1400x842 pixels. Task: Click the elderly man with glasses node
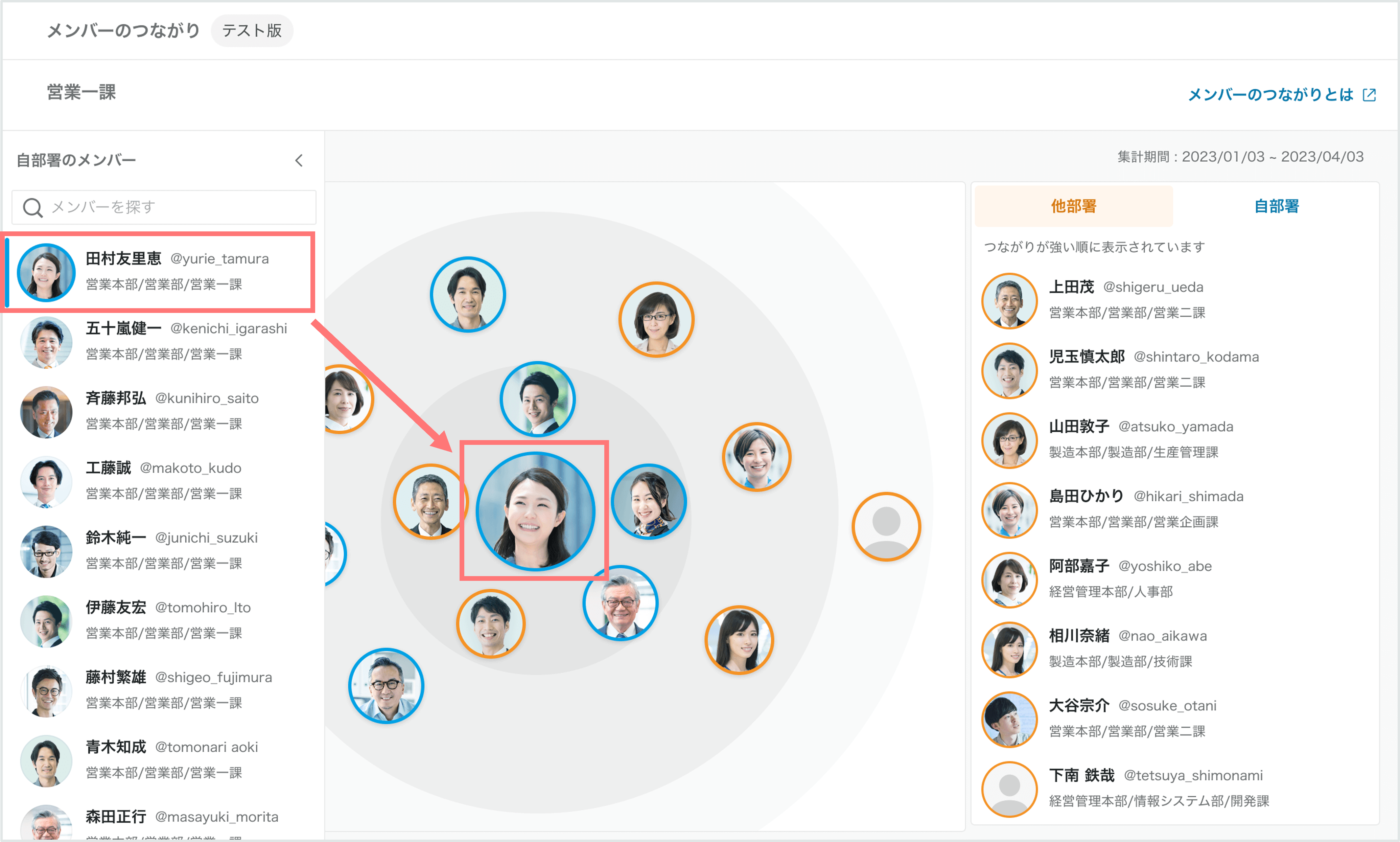click(620, 603)
